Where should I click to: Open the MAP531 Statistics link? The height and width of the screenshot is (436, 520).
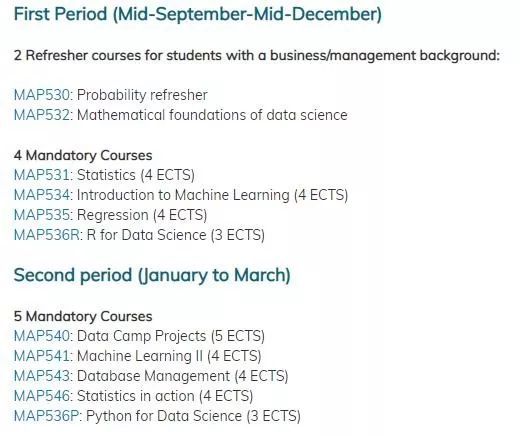point(42,175)
